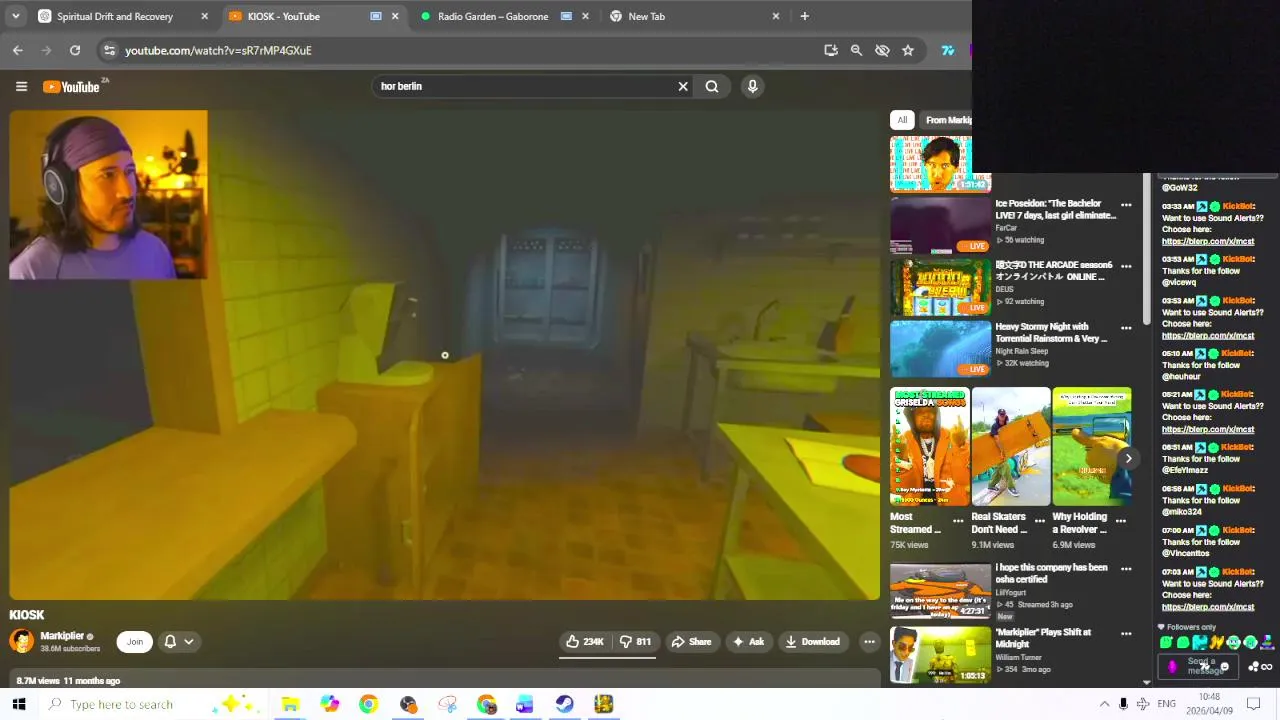Open options for Heavy Stormy Night video
Screen dimensions: 1280x720
pos(1126,328)
